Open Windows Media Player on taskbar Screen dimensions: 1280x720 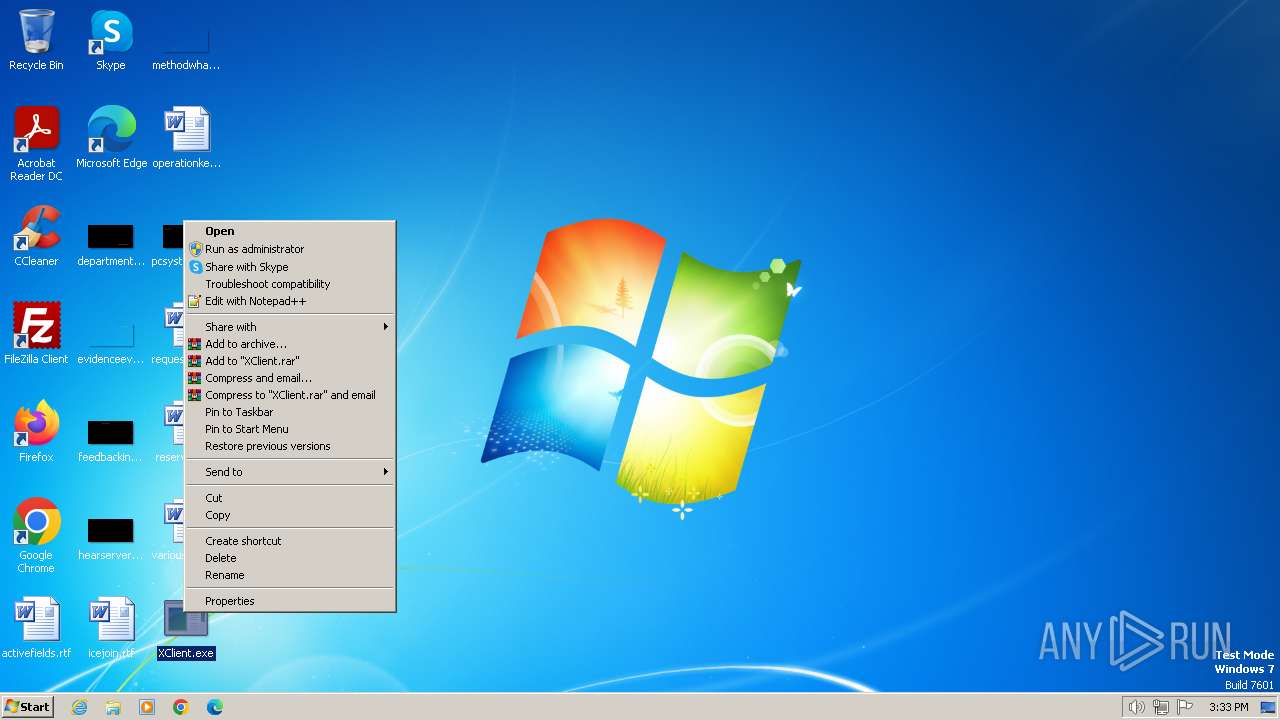click(147, 707)
